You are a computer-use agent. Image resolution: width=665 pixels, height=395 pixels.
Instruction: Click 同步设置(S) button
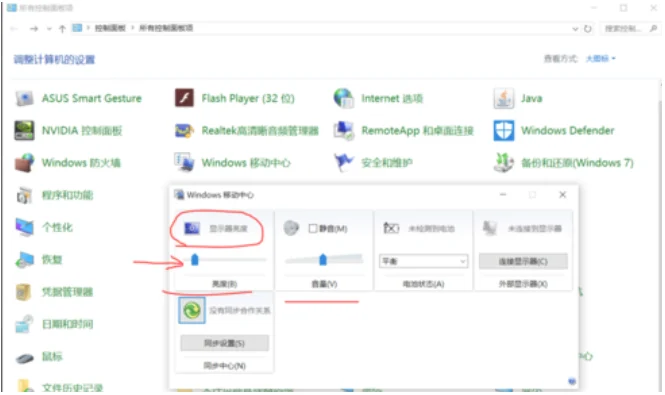[x=224, y=343]
